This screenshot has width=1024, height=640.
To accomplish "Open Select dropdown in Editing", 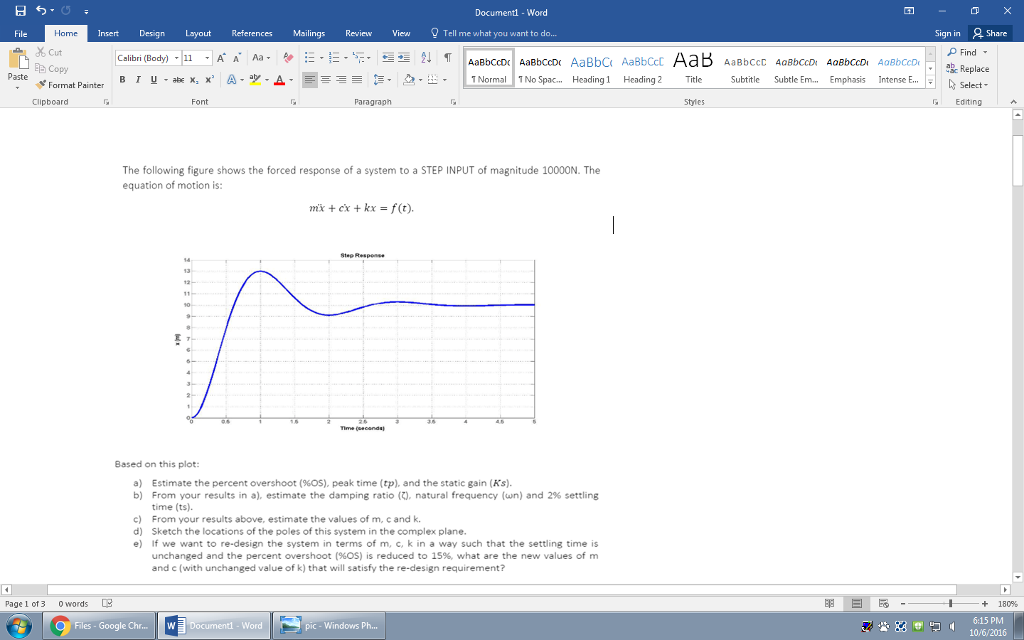I will (x=968, y=85).
